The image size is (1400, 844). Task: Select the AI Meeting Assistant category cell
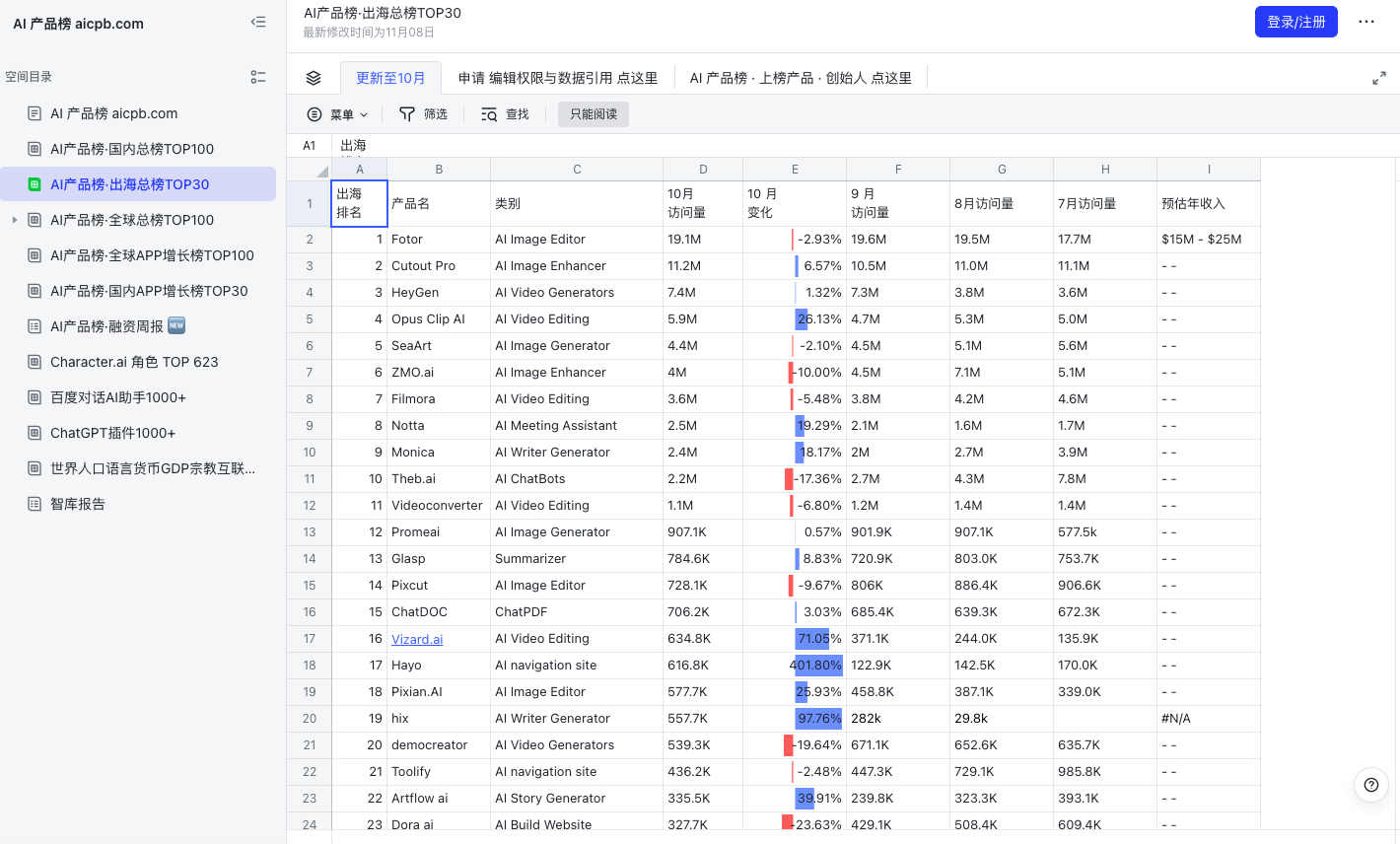[577, 426]
